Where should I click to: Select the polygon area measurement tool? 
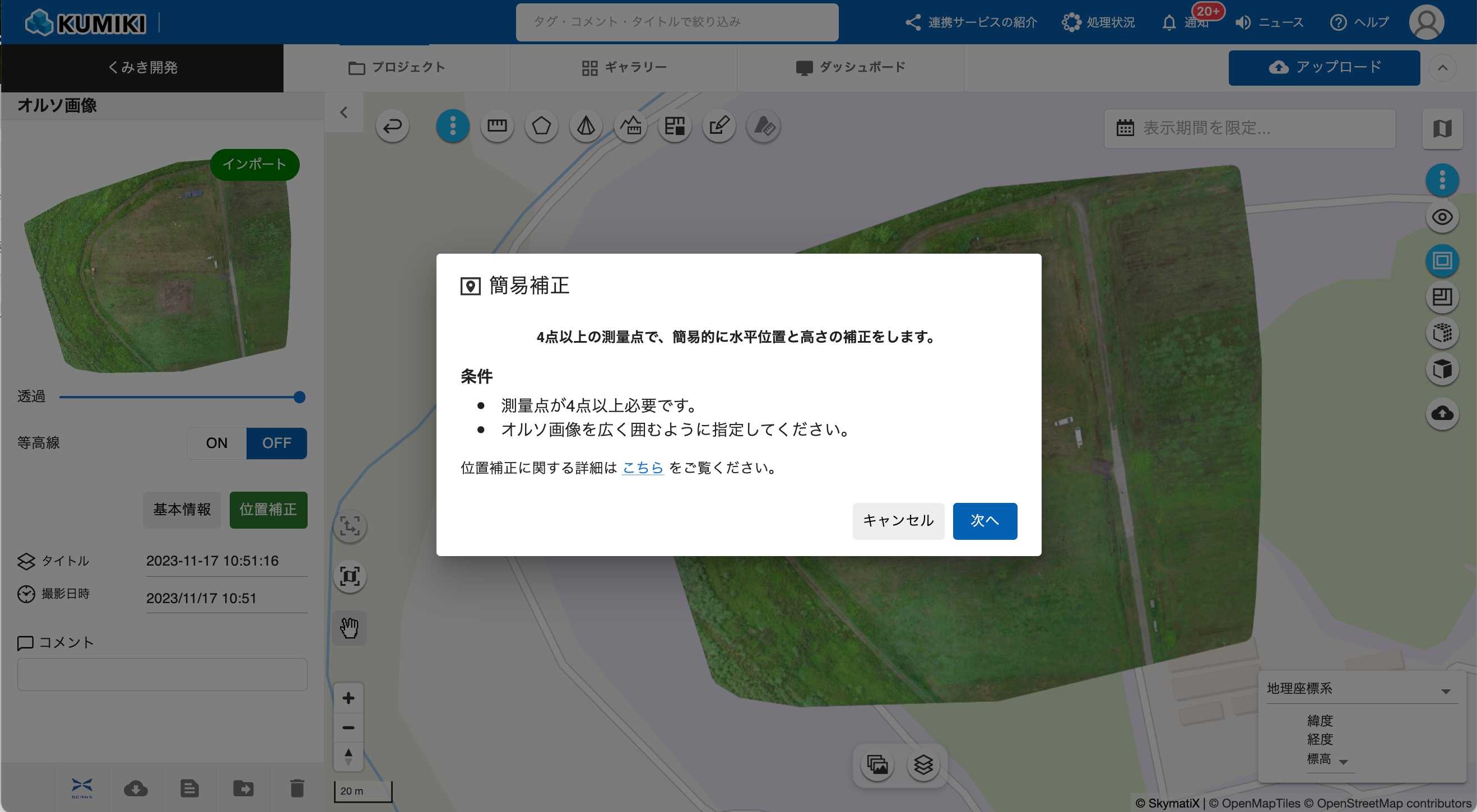541,125
